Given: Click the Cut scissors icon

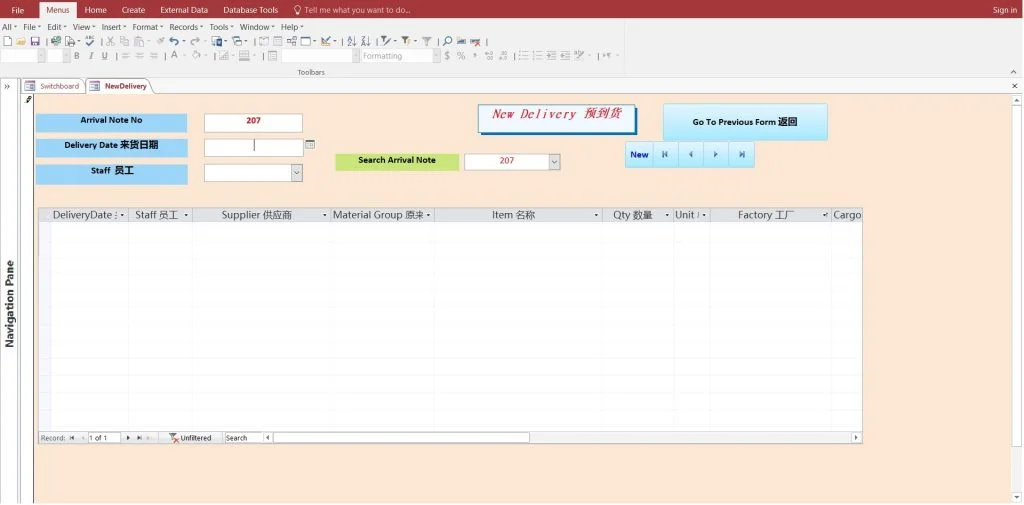Looking at the screenshot, I should click(110, 41).
